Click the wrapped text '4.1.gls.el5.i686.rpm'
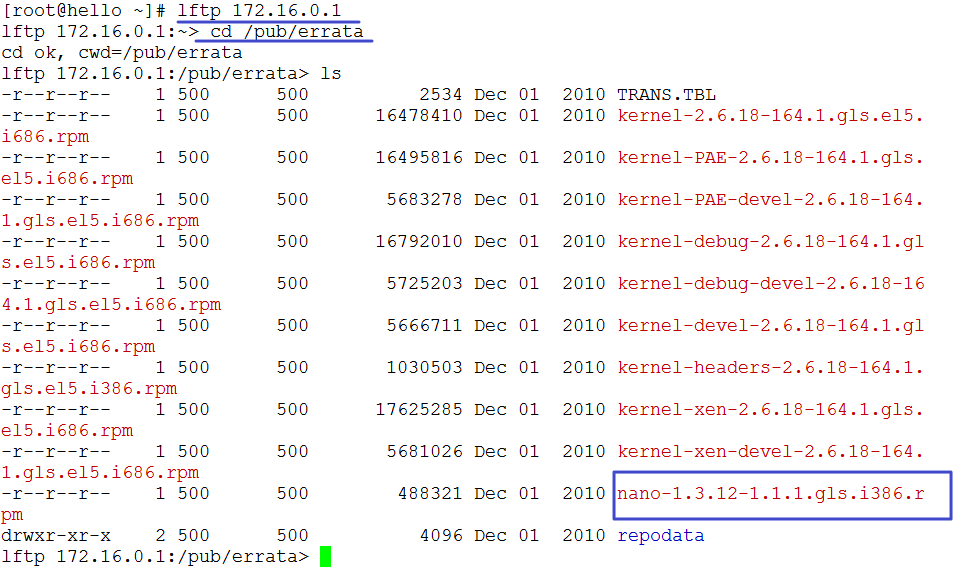 click(111, 305)
